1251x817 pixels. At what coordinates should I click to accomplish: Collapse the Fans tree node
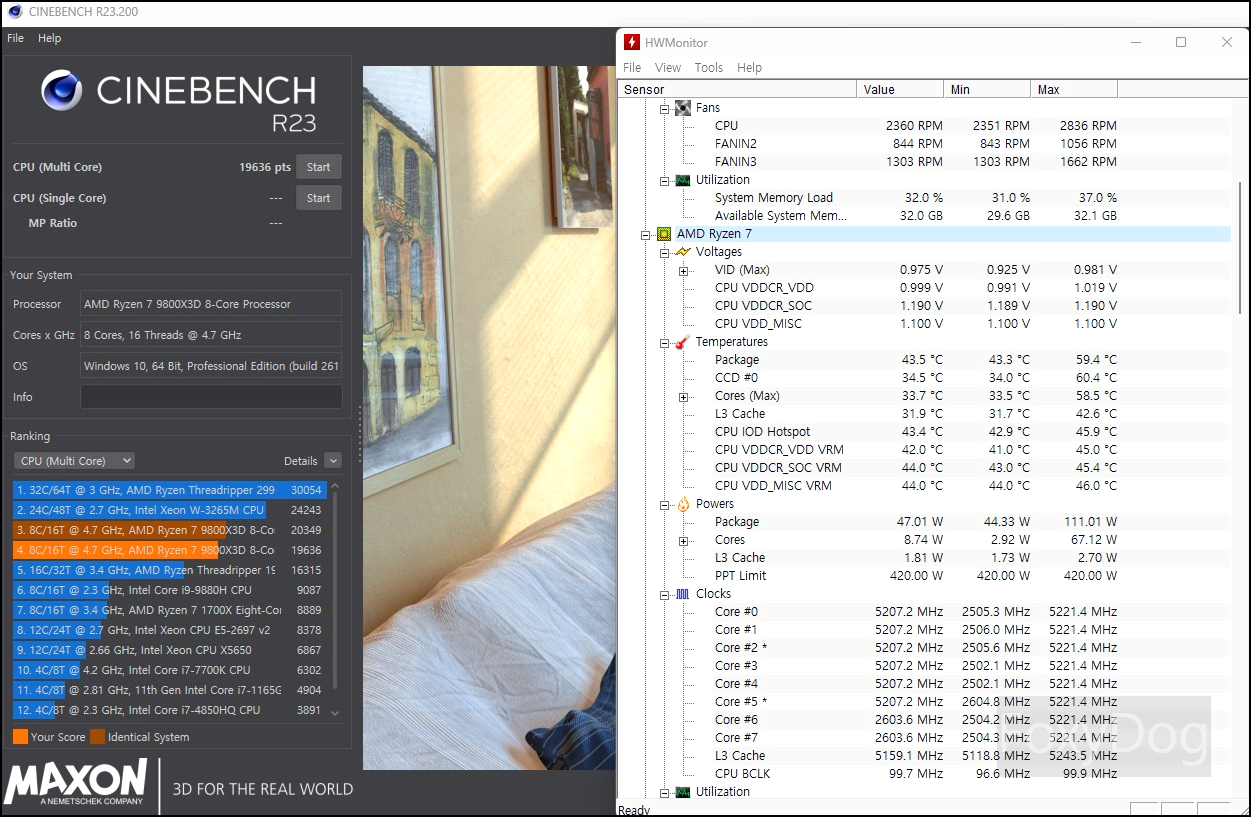pos(665,108)
